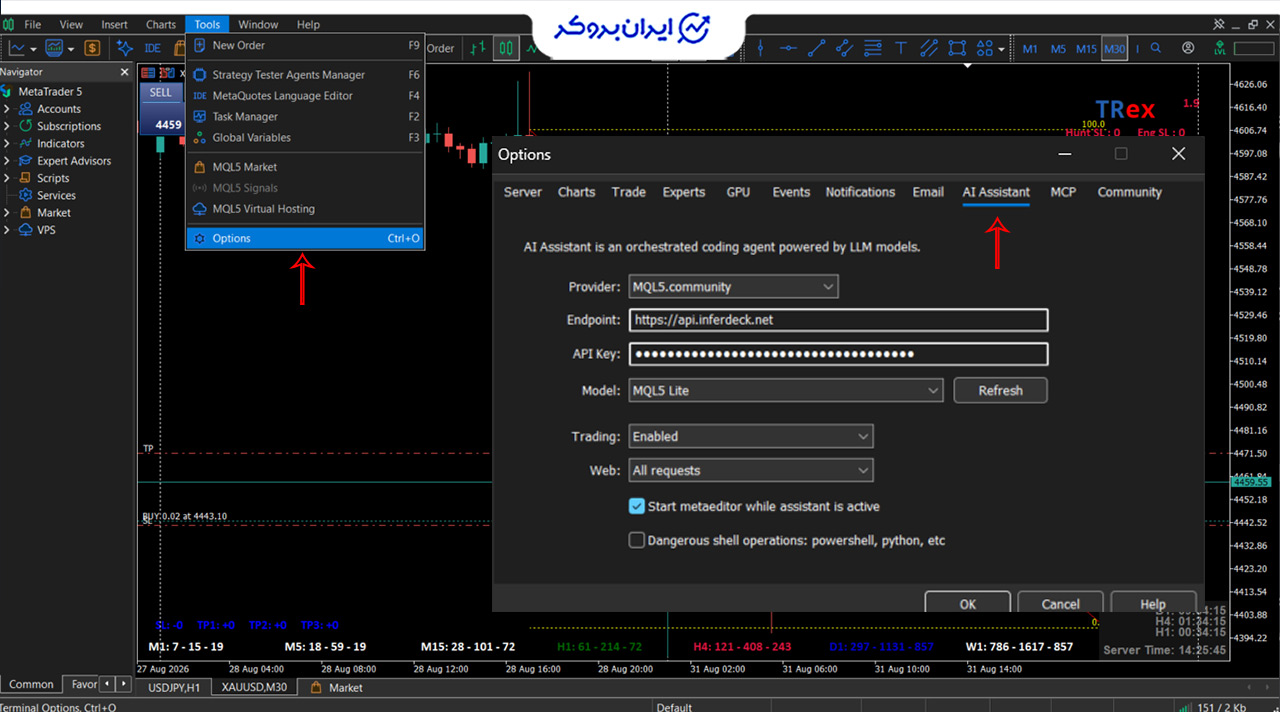The height and width of the screenshot is (712, 1280).
Task: Switch to the Experts tab
Action: 684,192
